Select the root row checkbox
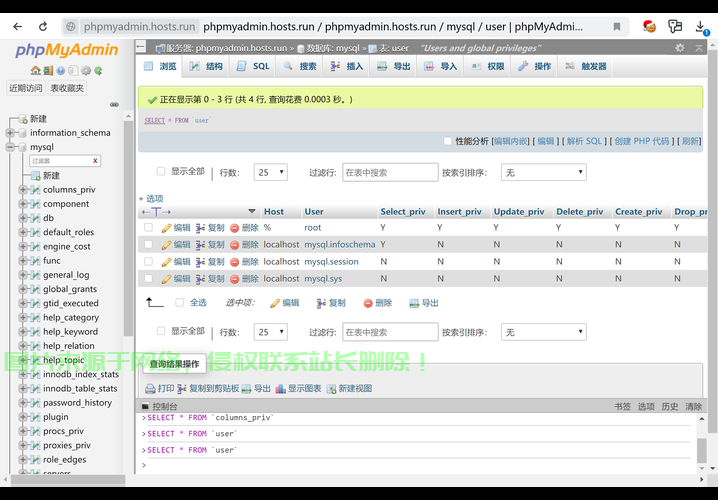The height and width of the screenshot is (500, 718). (148, 227)
